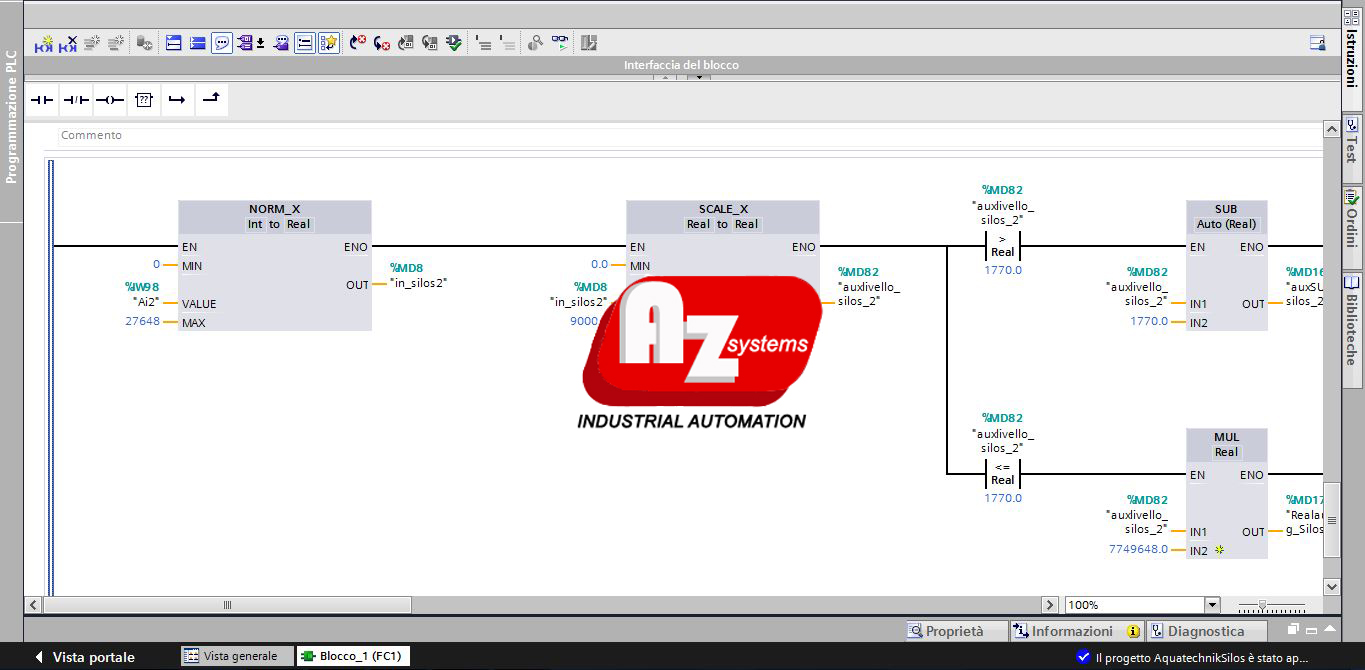
Task: Delete network using toolbar icon
Action: (68, 43)
